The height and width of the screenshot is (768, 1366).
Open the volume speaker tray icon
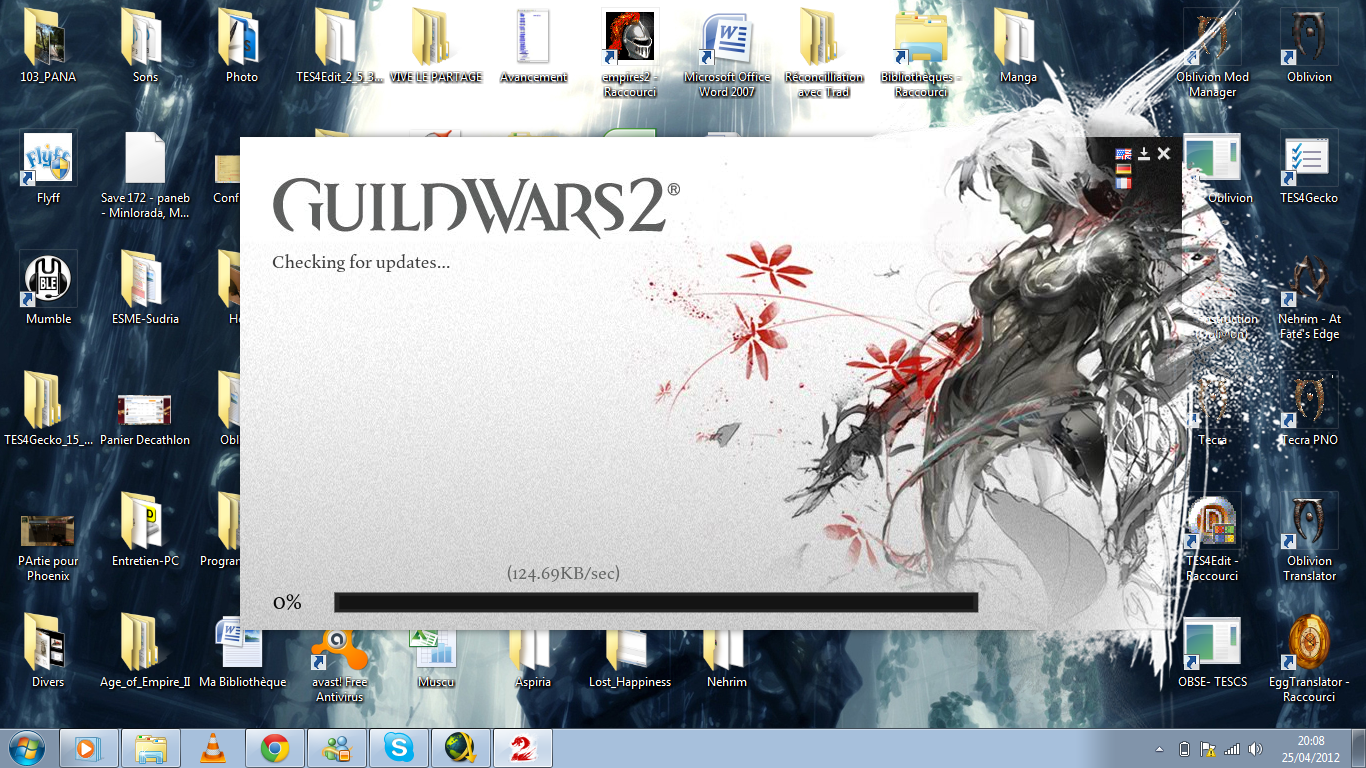pos(1256,748)
